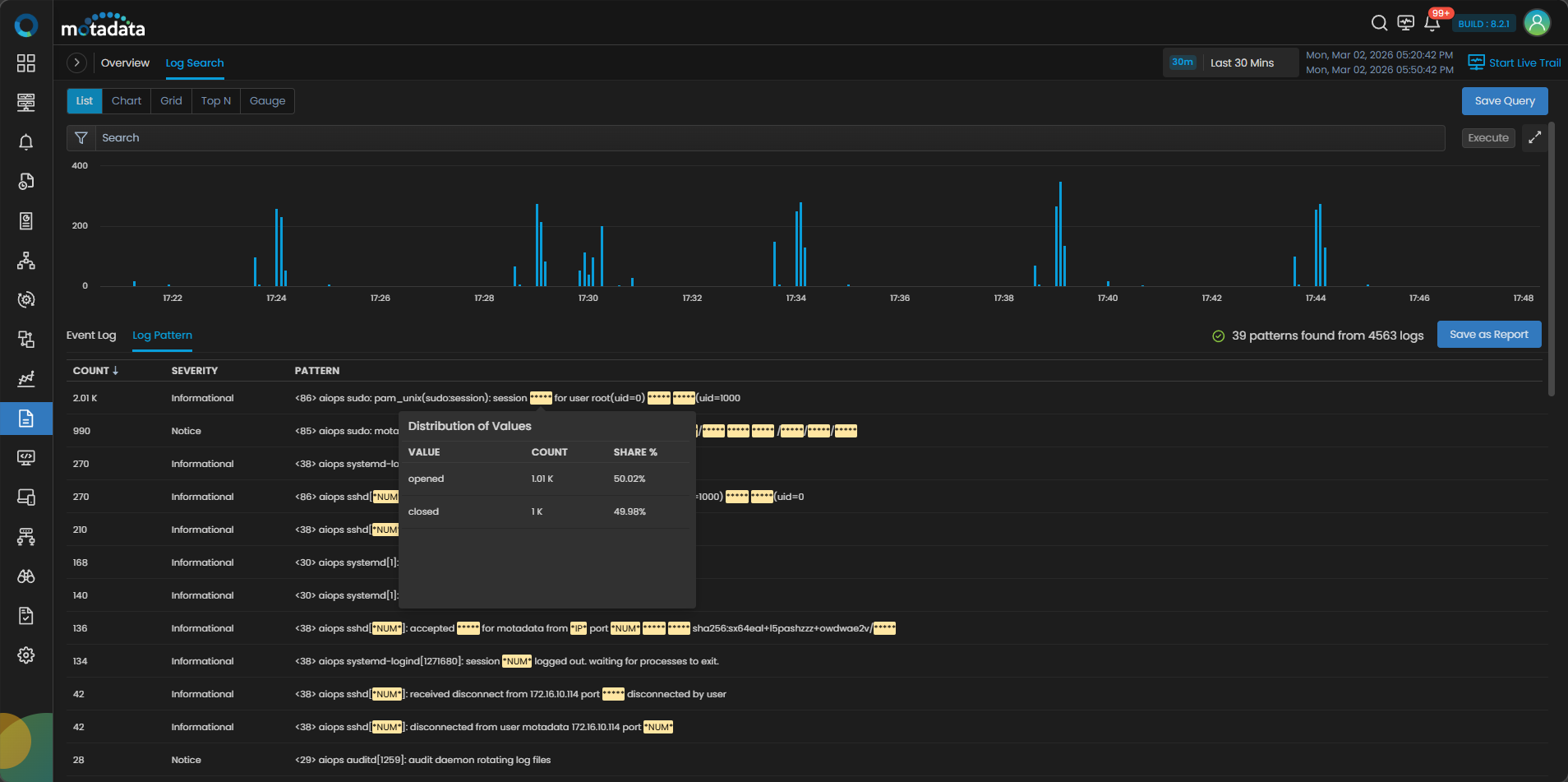Viewport: 1568px width, 782px height.
Task: Open the dashboard grid icon in sidebar
Action: click(26, 63)
